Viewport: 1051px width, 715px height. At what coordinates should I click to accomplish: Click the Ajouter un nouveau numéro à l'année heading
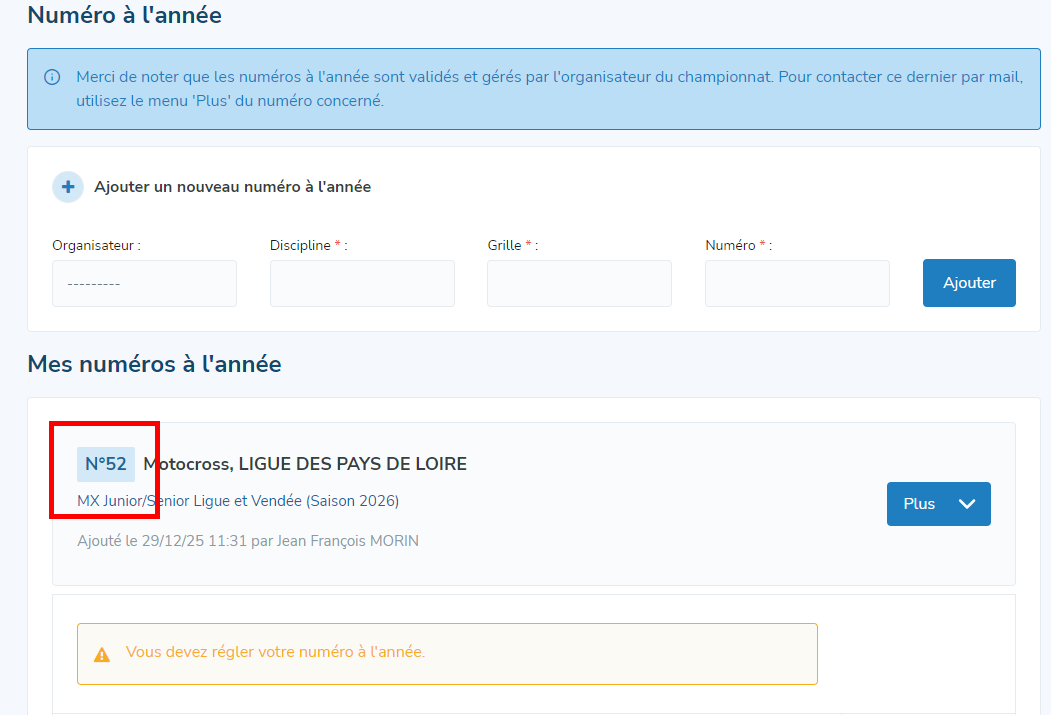(232, 187)
